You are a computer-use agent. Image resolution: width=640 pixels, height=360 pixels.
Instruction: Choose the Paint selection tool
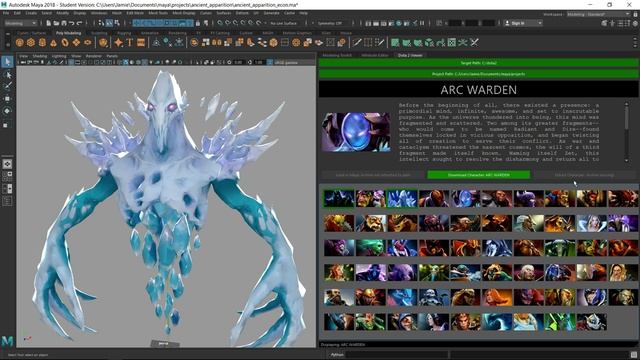tap(7, 86)
